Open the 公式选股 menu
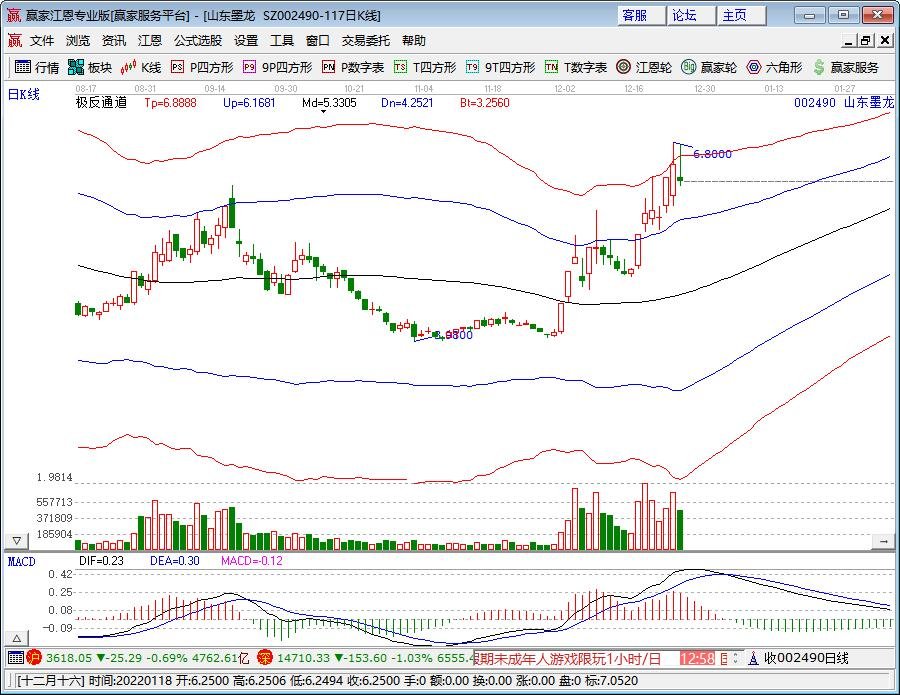This screenshot has width=900, height=695. coord(198,40)
